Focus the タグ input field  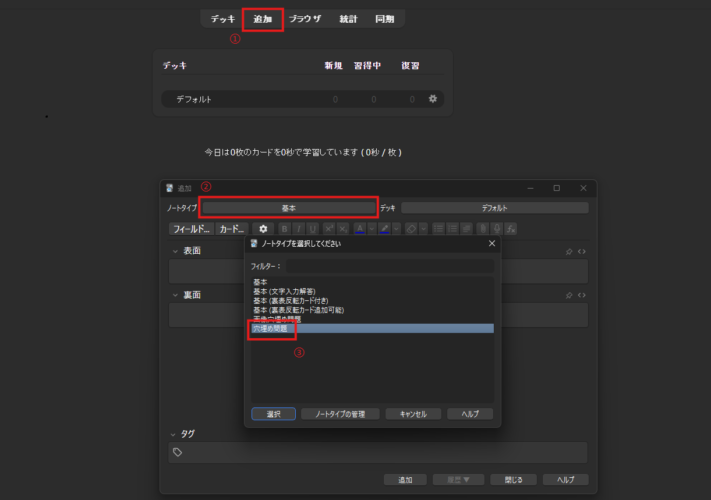[x=378, y=452]
